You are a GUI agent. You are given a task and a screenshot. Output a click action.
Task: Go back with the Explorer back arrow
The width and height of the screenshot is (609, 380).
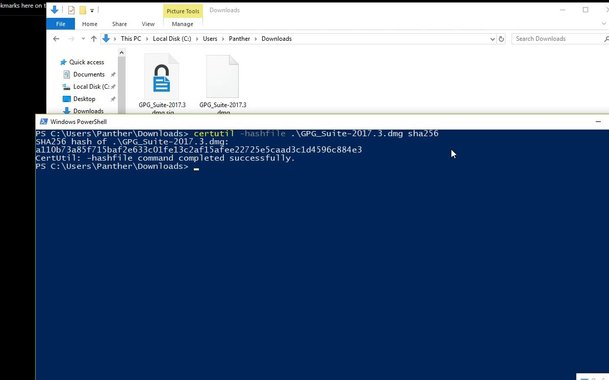[x=56, y=39]
